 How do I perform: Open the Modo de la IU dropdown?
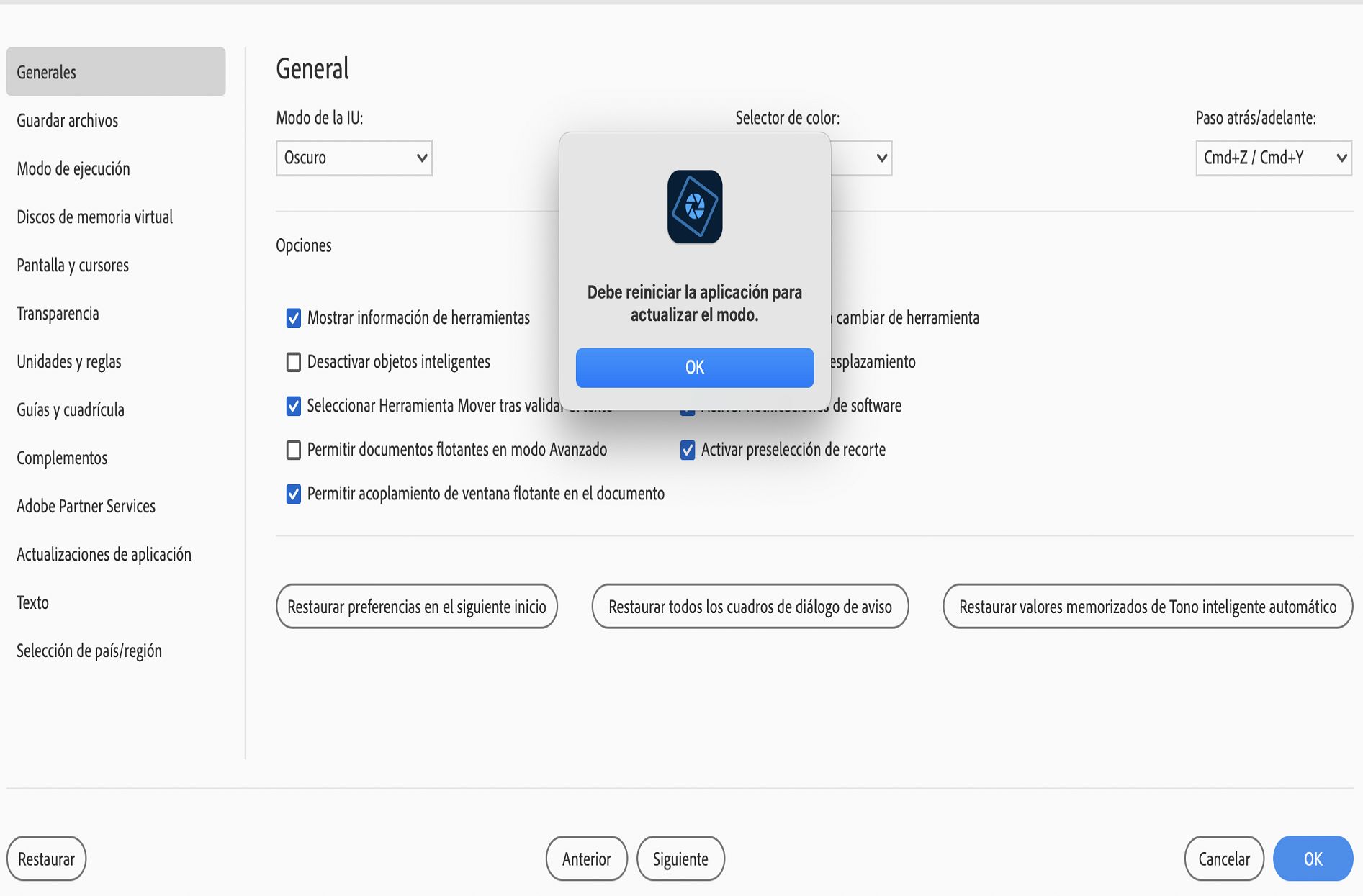pyautogui.click(x=354, y=158)
